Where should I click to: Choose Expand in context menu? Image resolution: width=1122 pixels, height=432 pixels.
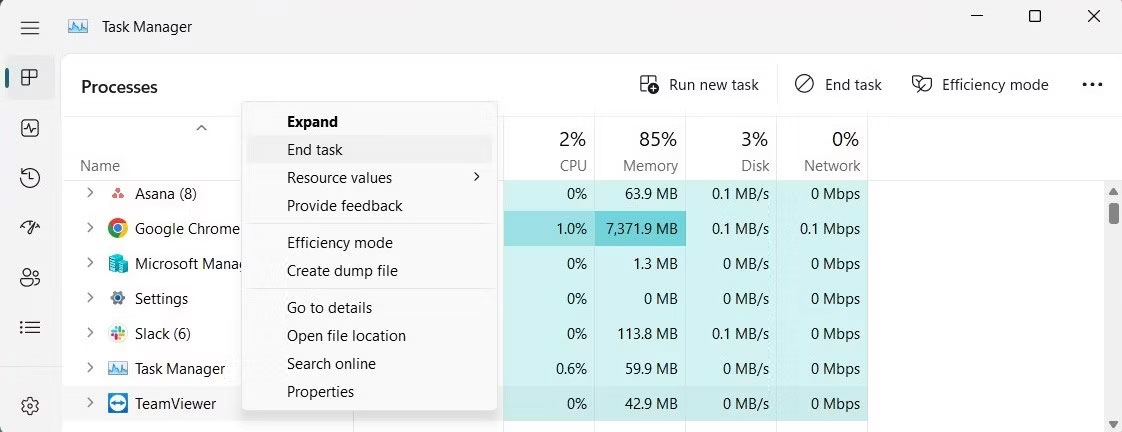369,122
